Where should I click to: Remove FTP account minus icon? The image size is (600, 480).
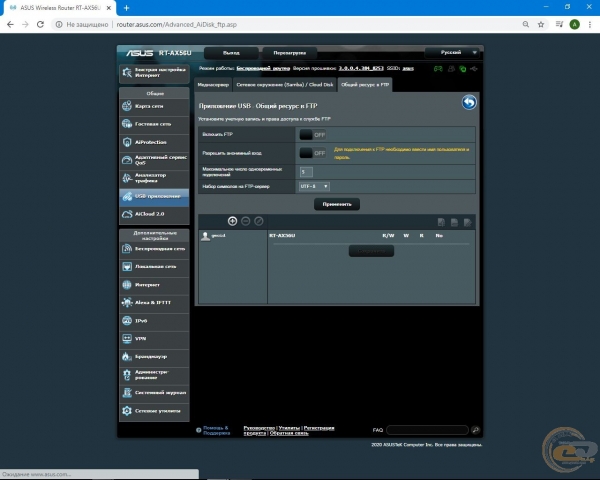(x=246, y=221)
